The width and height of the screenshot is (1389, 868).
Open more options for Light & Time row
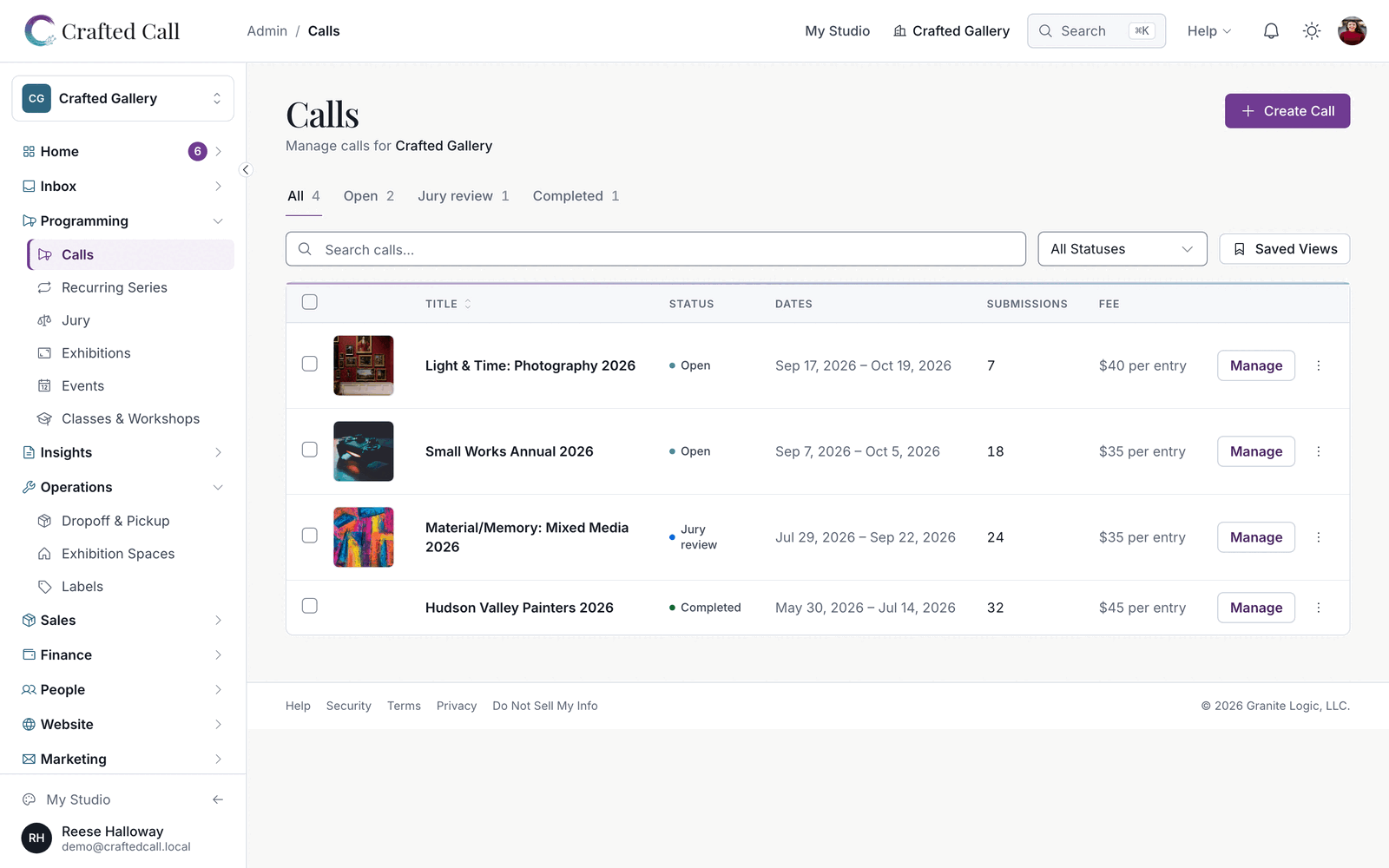click(1319, 365)
